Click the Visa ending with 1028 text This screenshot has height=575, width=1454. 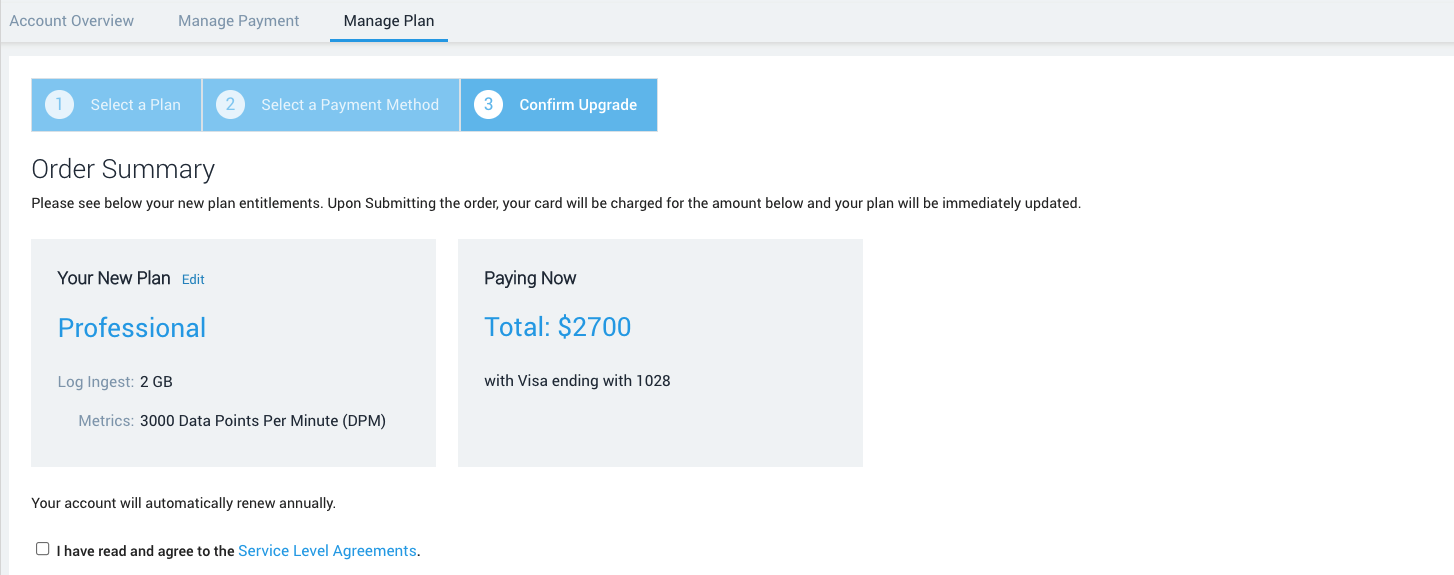[x=577, y=381]
